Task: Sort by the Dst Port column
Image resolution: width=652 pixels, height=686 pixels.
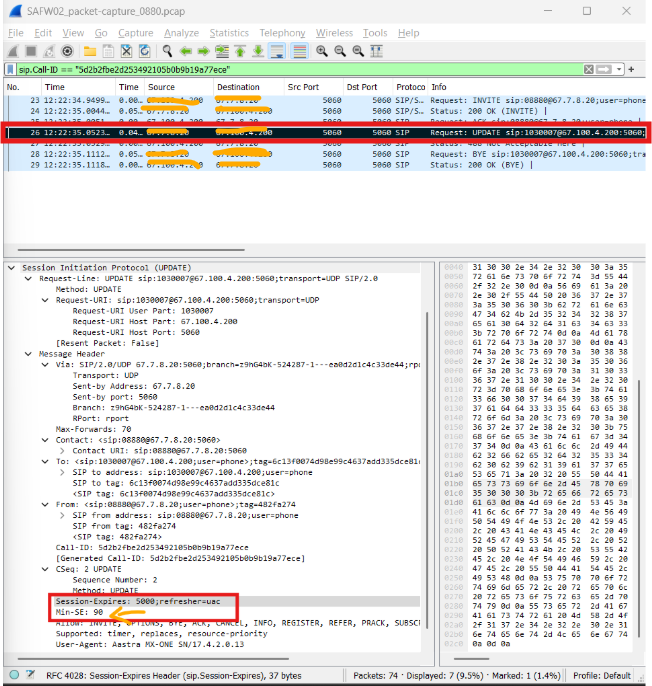Action: [369, 87]
